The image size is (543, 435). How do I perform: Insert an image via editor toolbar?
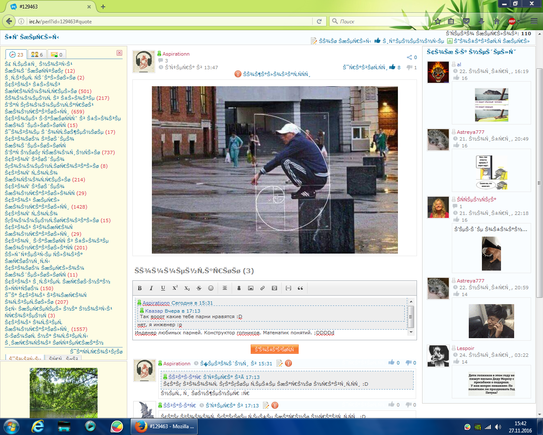click(x=251, y=288)
